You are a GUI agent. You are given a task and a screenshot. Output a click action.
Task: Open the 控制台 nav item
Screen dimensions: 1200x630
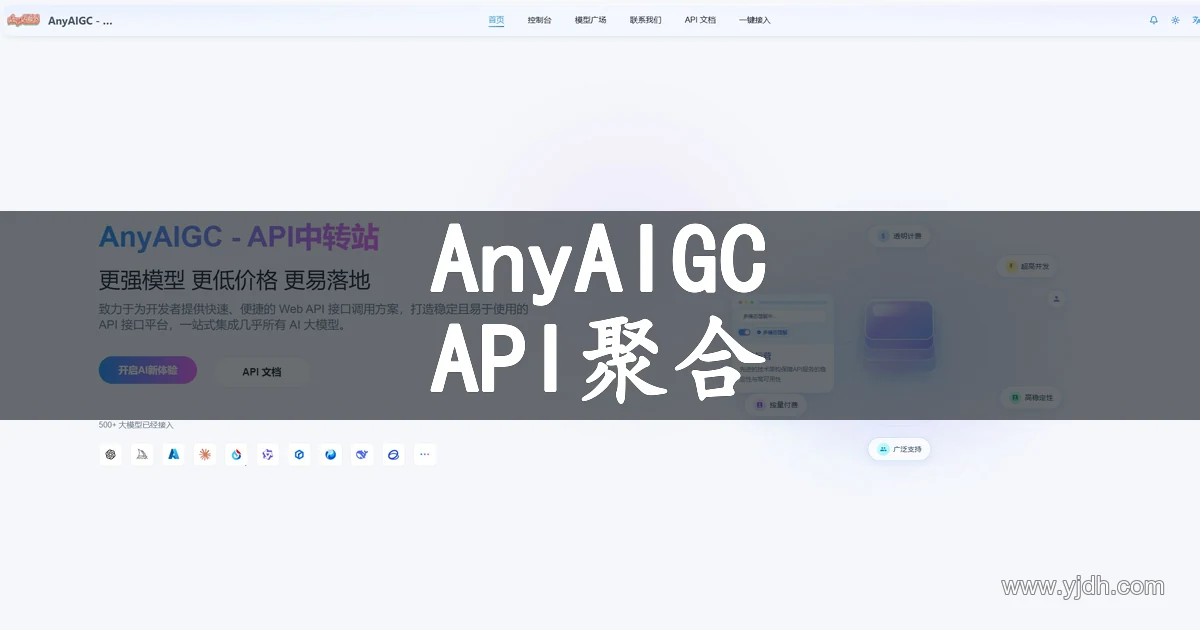(539, 20)
